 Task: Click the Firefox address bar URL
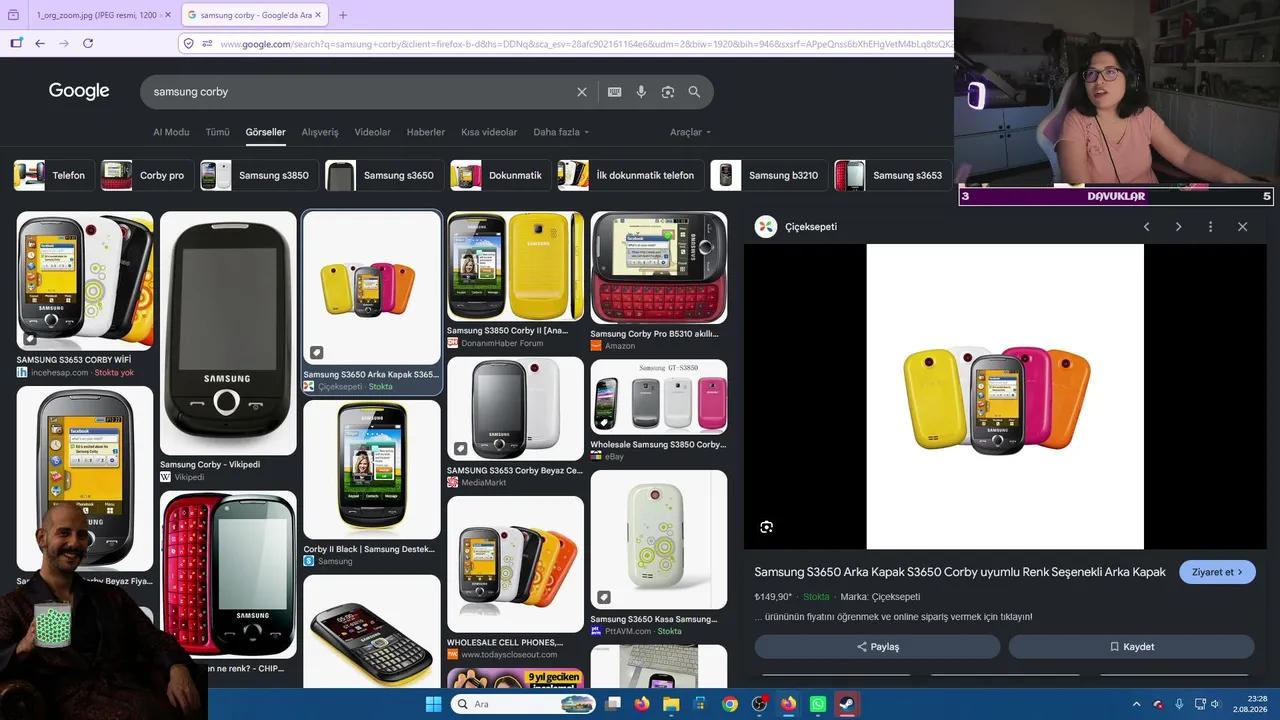[585, 44]
